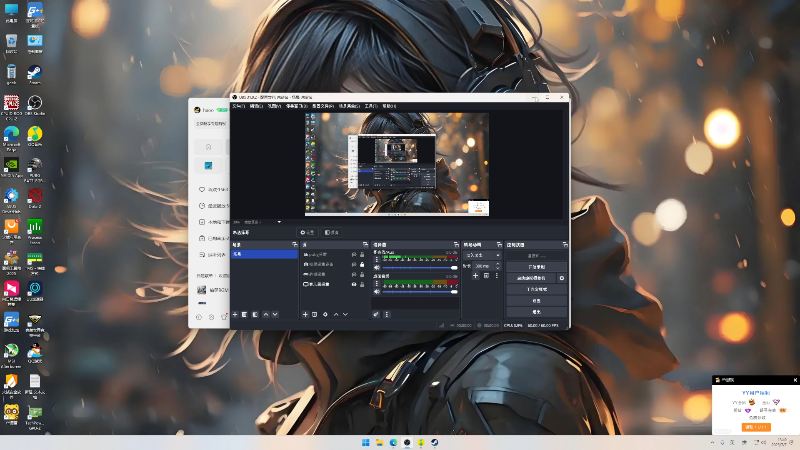Open the Edit menu in OBS
The height and width of the screenshot is (450, 800).
point(256,106)
